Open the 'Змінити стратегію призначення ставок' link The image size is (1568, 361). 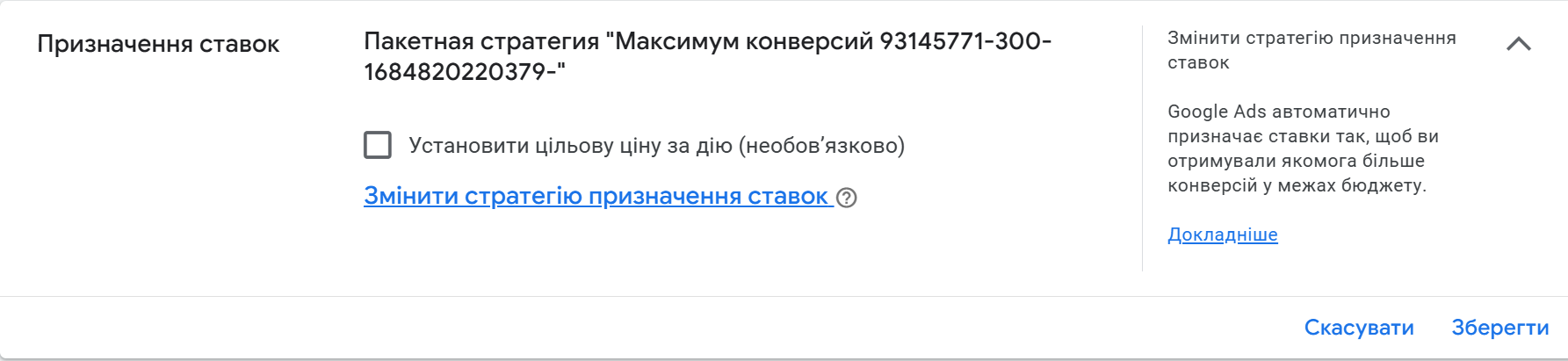coord(596,196)
